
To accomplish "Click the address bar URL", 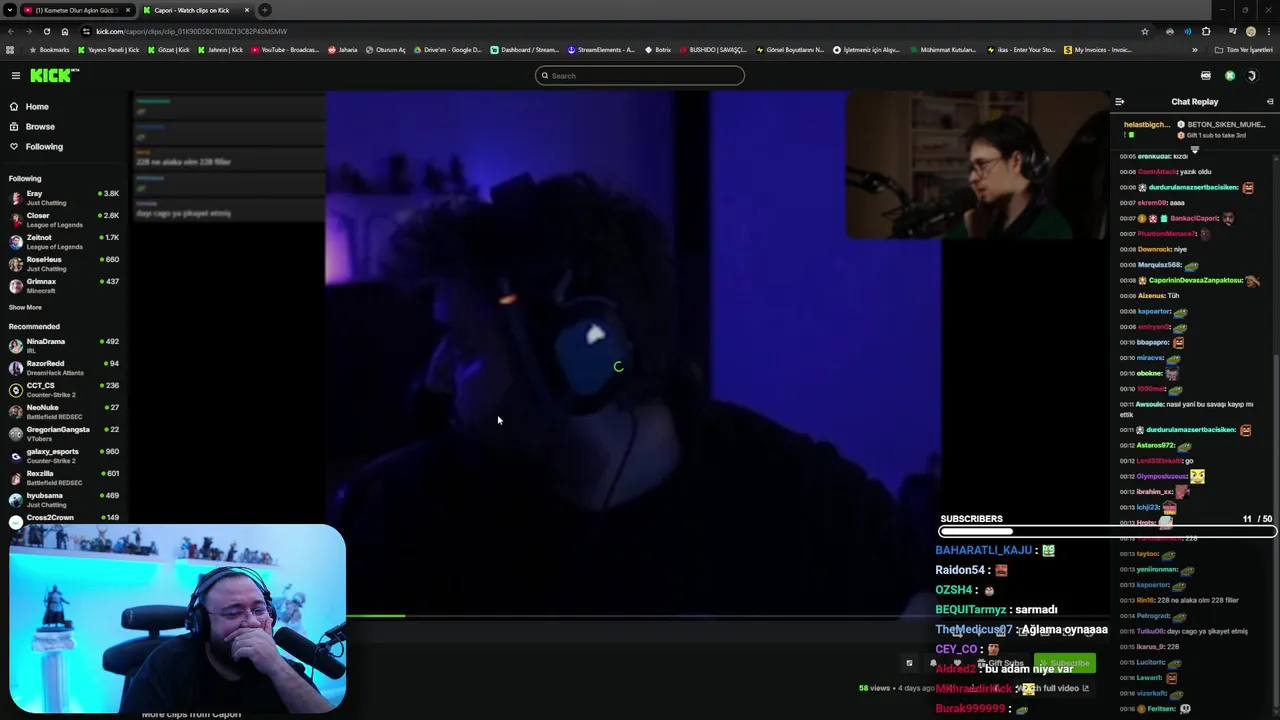I will (191, 31).
